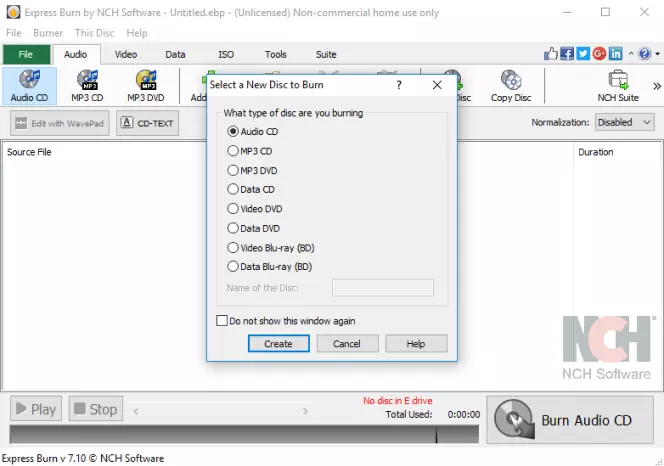Open the Copy Disc tool
The height and width of the screenshot is (466, 664).
click(x=511, y=86)
